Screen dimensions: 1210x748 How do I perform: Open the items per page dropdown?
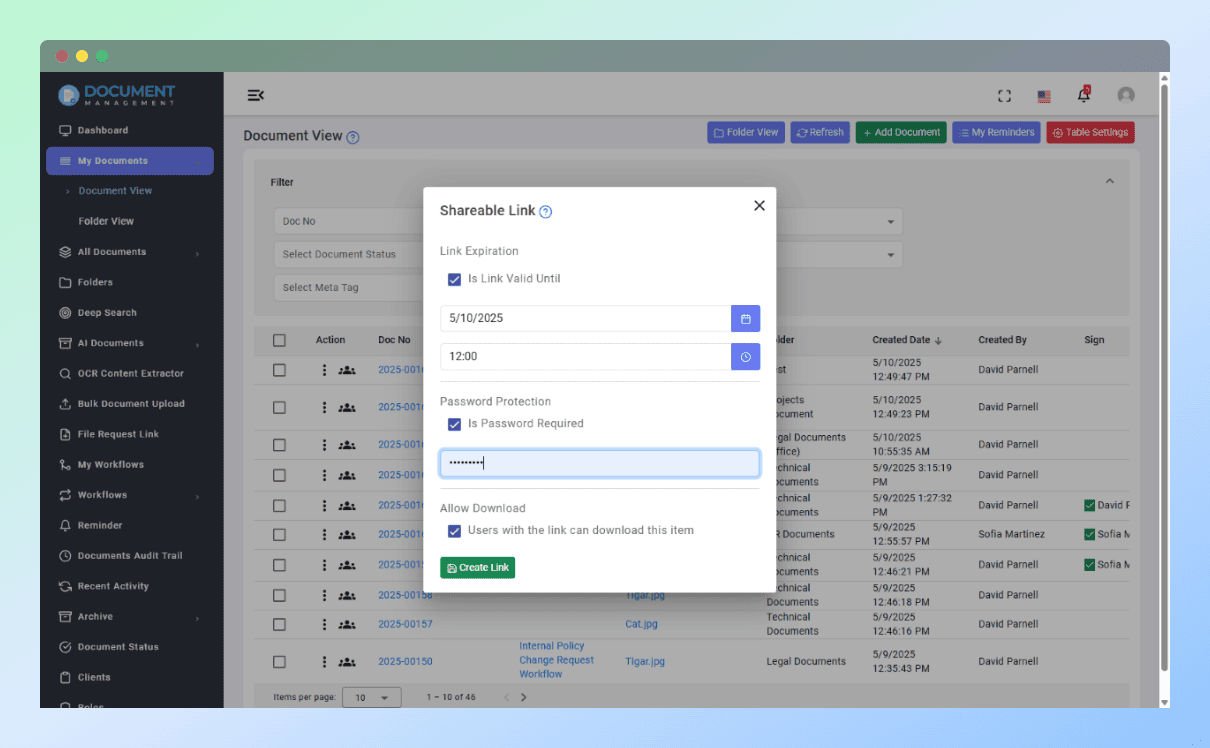pyautogui.click(x=371, y=697)
